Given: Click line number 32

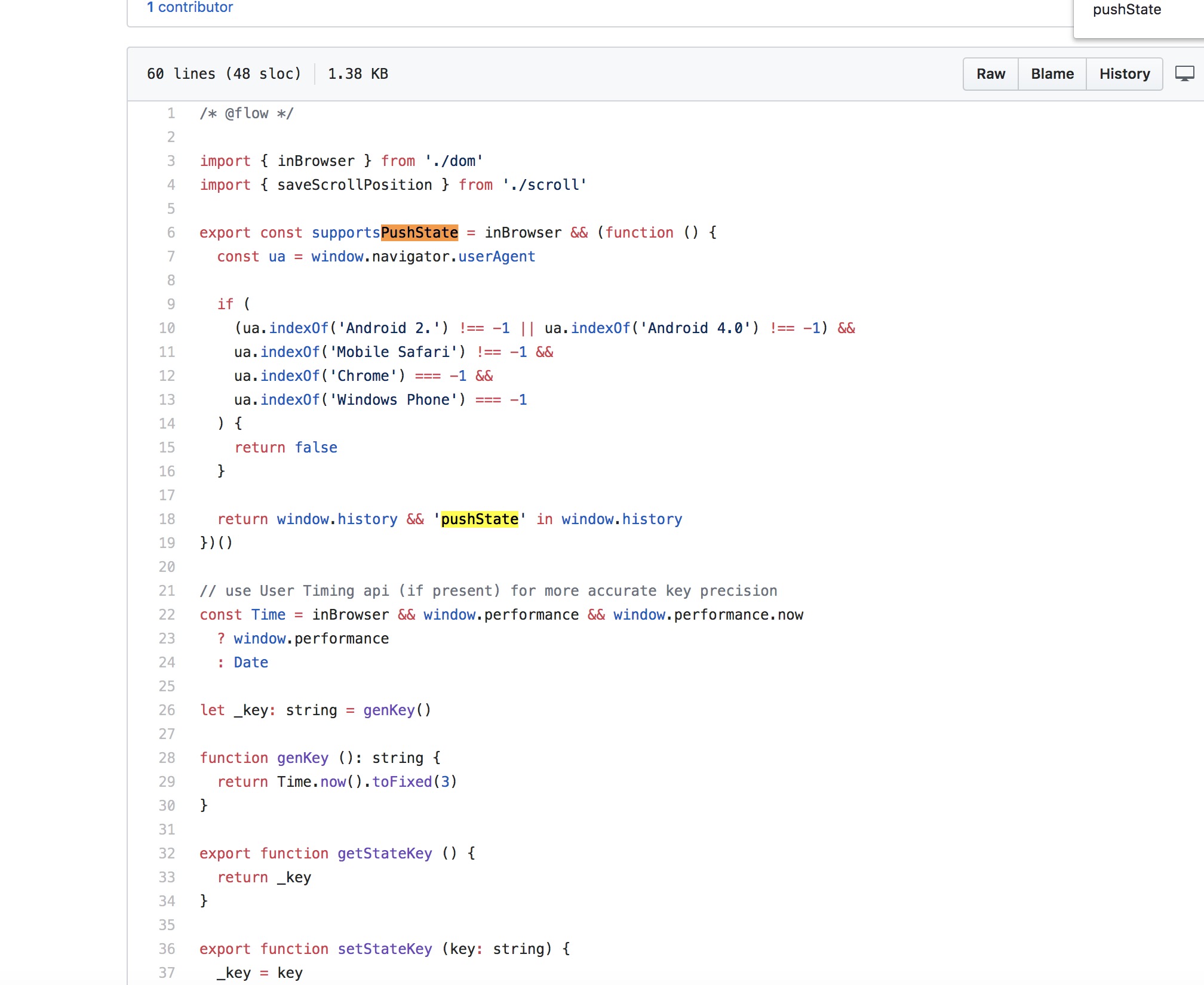Looking at the screenshot, I should (x=167, y=853).
